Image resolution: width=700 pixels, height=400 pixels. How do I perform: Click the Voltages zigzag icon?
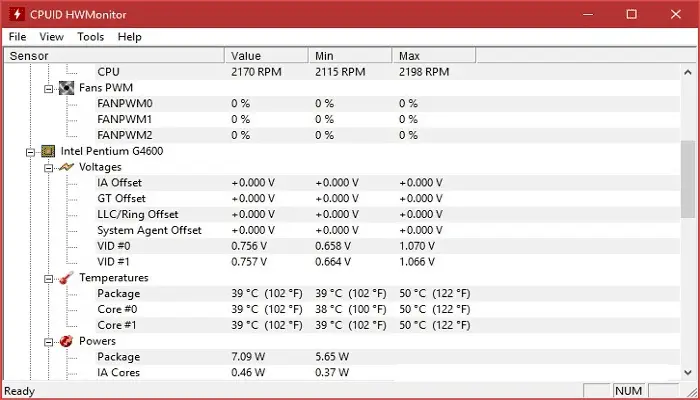click(x=67, y=167)
